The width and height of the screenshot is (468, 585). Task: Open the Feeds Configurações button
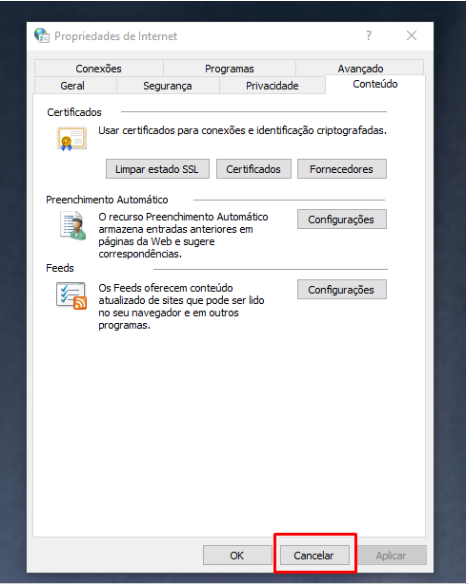tap(341, 290)
